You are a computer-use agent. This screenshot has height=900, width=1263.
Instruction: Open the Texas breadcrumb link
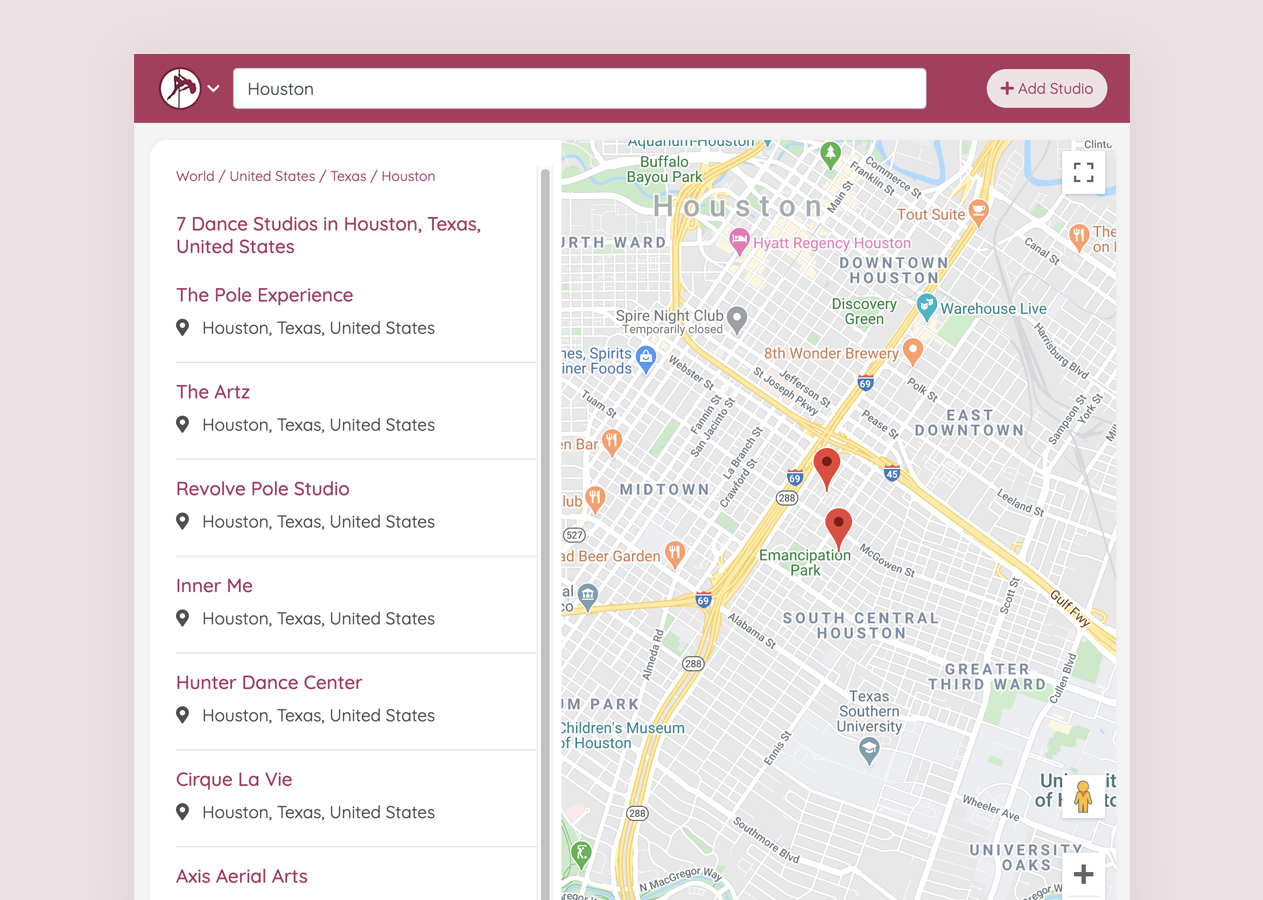tap(348, 176)
